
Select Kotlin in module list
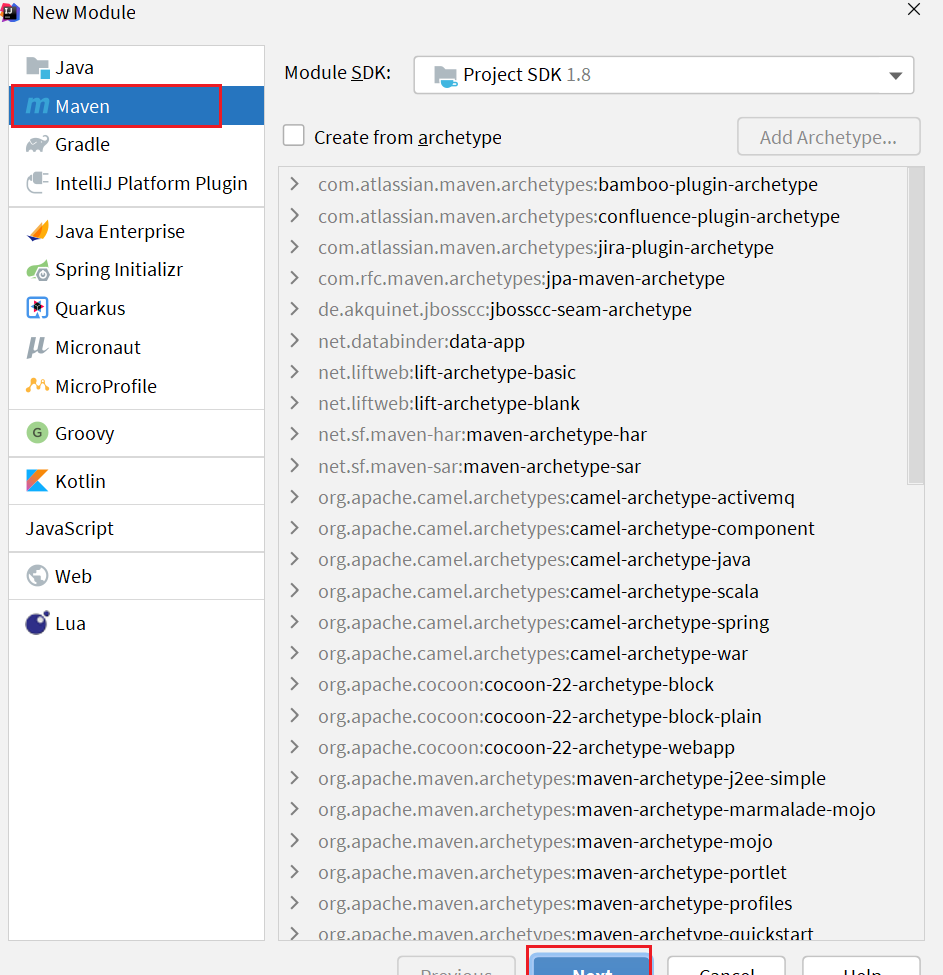point(137,481)
